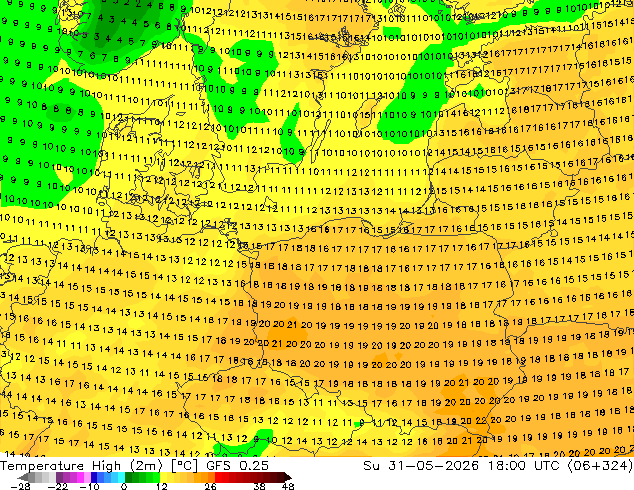Click the '22' temperature value on the map

point(481,421)
